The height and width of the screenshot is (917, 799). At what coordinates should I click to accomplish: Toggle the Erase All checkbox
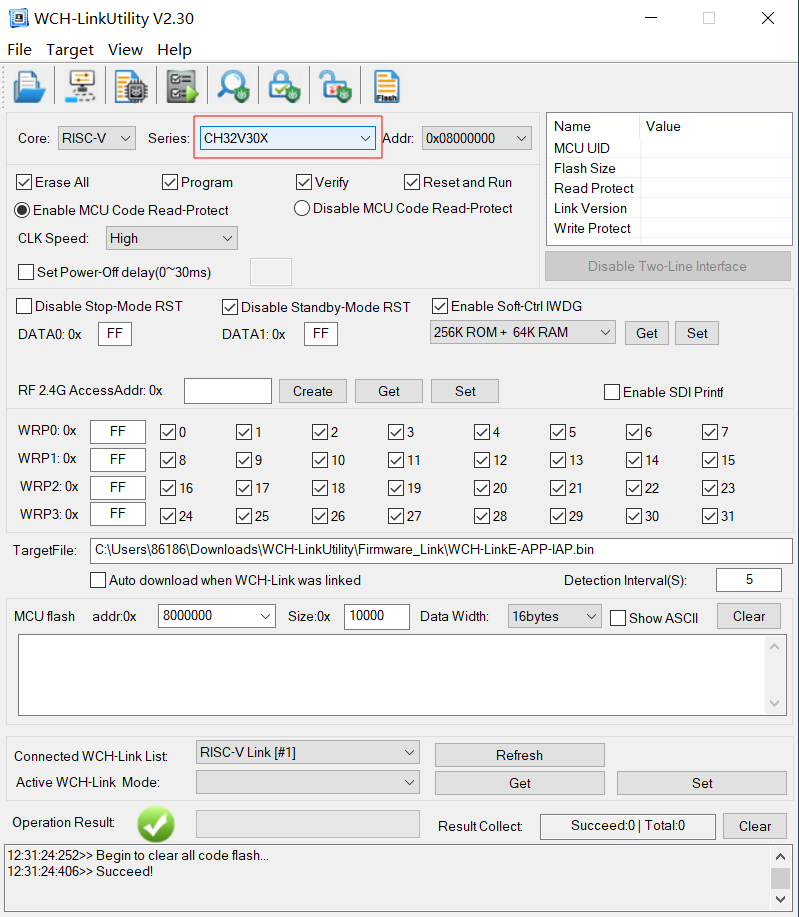(x=24, y=182)
